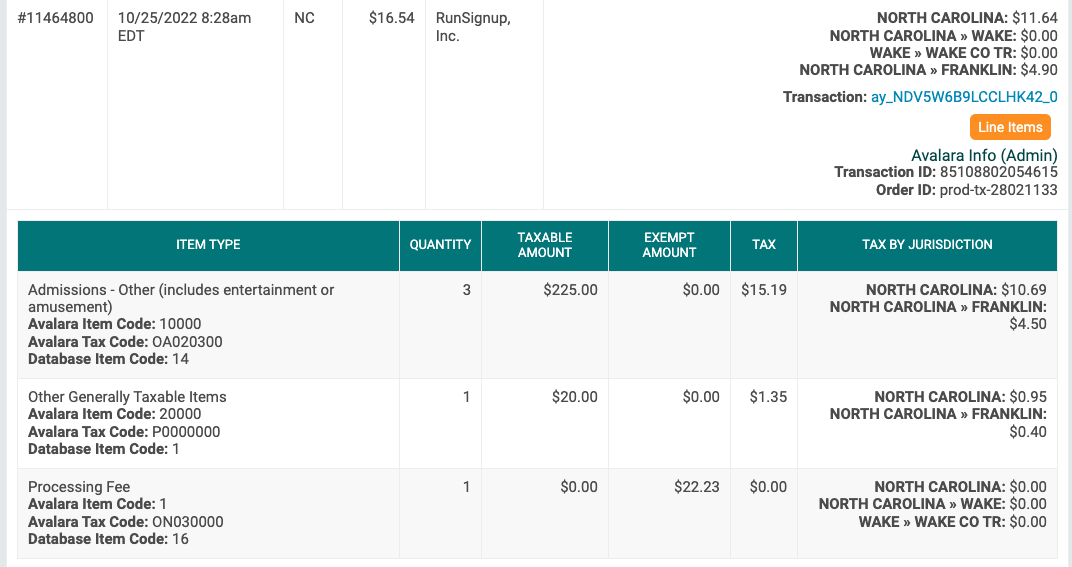Click the QUANTITY column header
The width and height of the screenshot is (1072, 567).
[x=440, y=245]
